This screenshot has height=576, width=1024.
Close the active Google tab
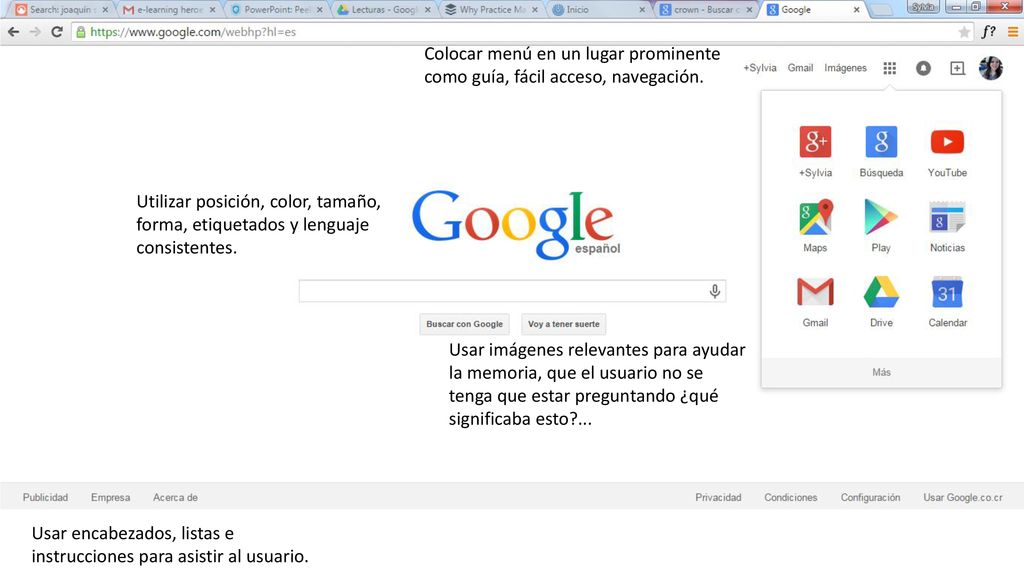pyautogui.click(x=856, y=10)
